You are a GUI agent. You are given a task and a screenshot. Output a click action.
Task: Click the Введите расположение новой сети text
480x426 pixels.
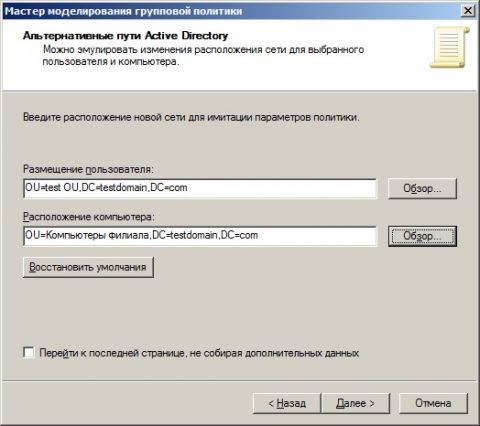tap(191, 117)
